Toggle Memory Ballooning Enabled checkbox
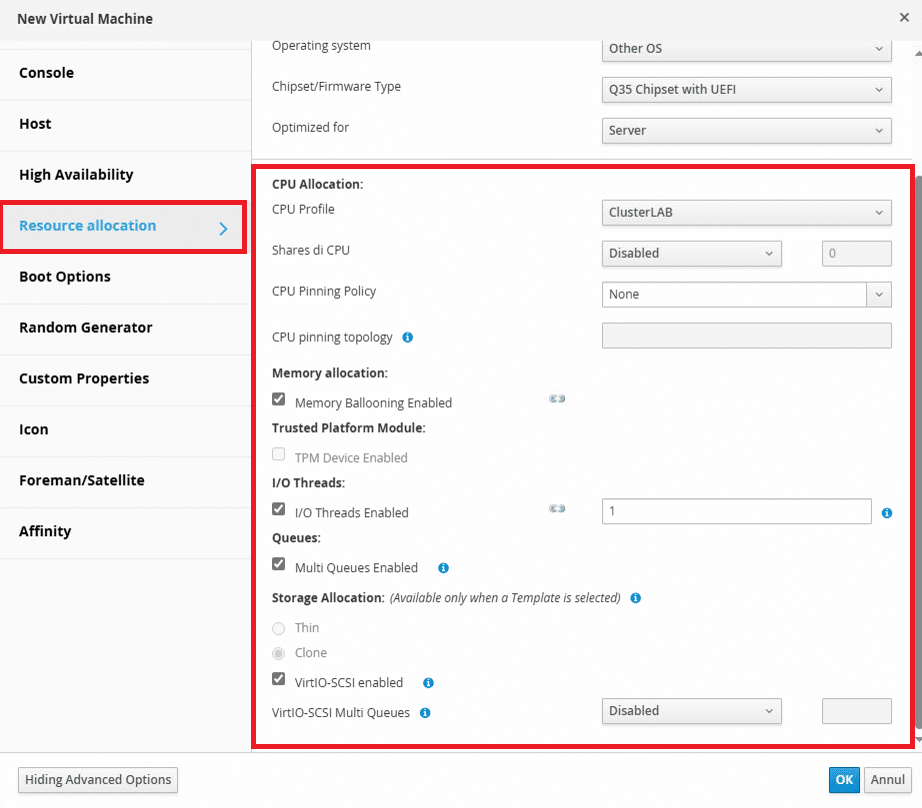Viewport: 922px width, 808px height. (x=279, y=399)
